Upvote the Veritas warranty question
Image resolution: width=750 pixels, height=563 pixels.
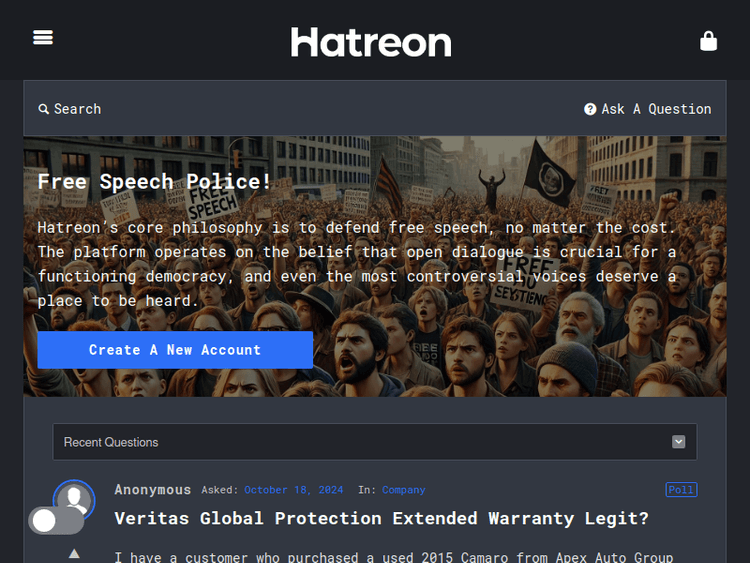click(x=74, y=554)
